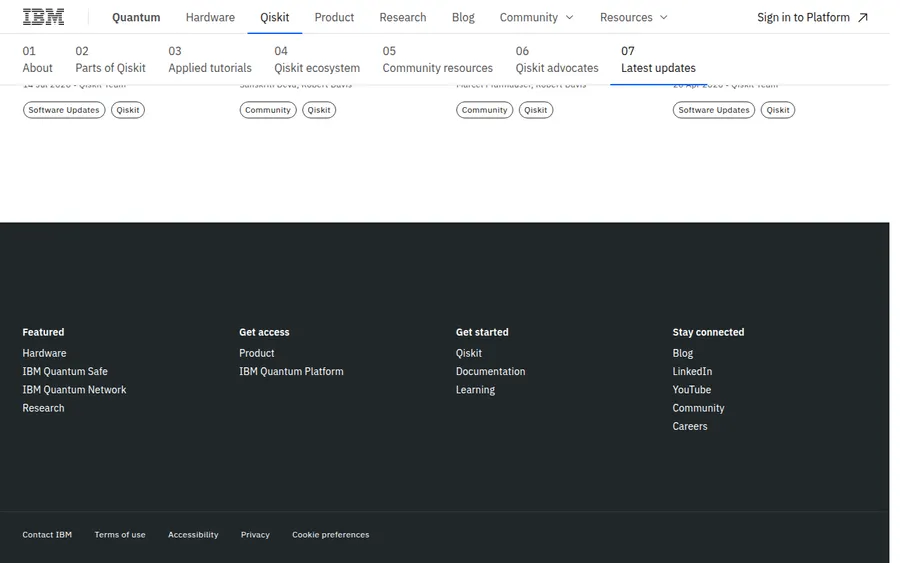900x563 pixels.
Task: Open Learning footer link
Action: click(x=475, y=390)
